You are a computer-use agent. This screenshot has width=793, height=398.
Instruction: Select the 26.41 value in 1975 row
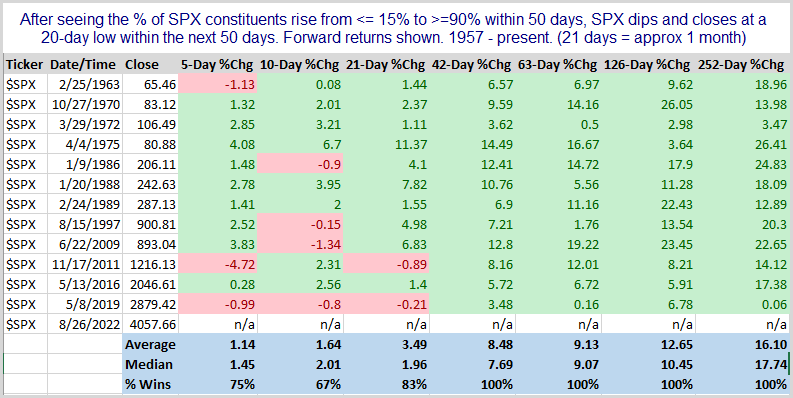pyautogui.click(x=740, y=145)
